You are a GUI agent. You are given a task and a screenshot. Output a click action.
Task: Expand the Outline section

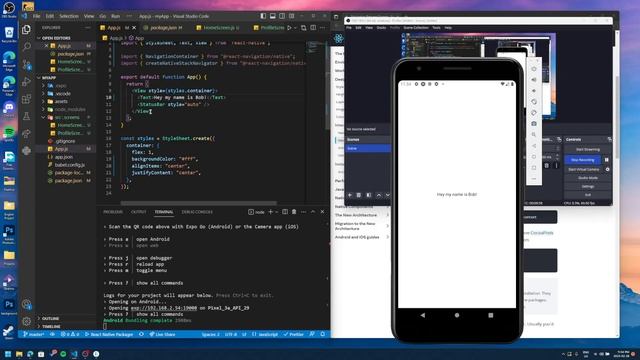pyautogui.click(x=50, y=318)
